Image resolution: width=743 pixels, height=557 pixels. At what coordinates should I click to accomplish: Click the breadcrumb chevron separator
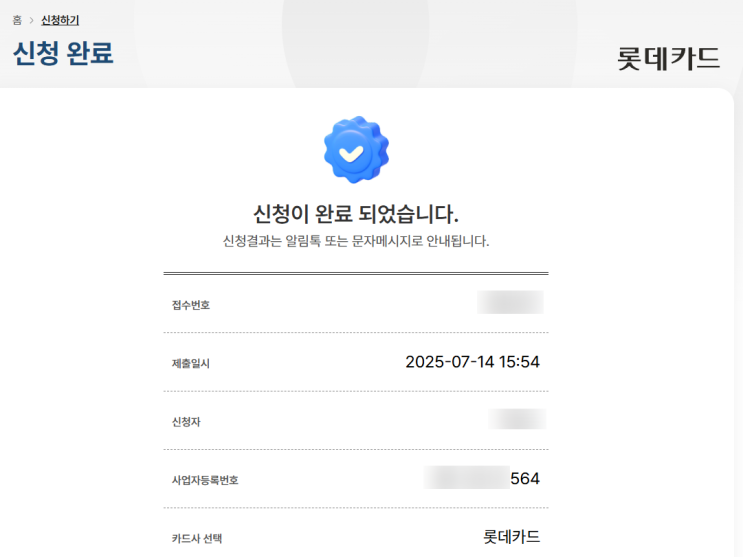[x=31, y=20]
